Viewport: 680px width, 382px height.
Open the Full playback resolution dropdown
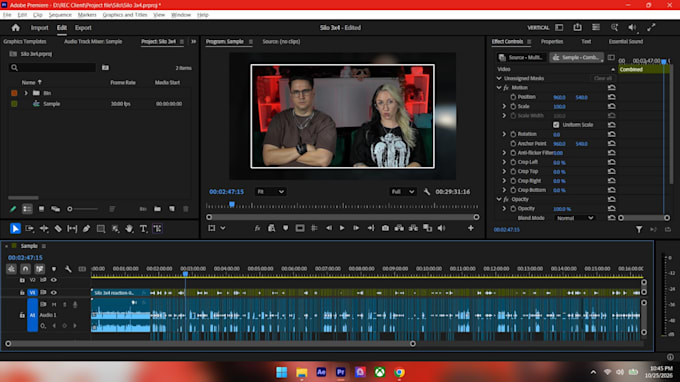[x=403, y=192]
